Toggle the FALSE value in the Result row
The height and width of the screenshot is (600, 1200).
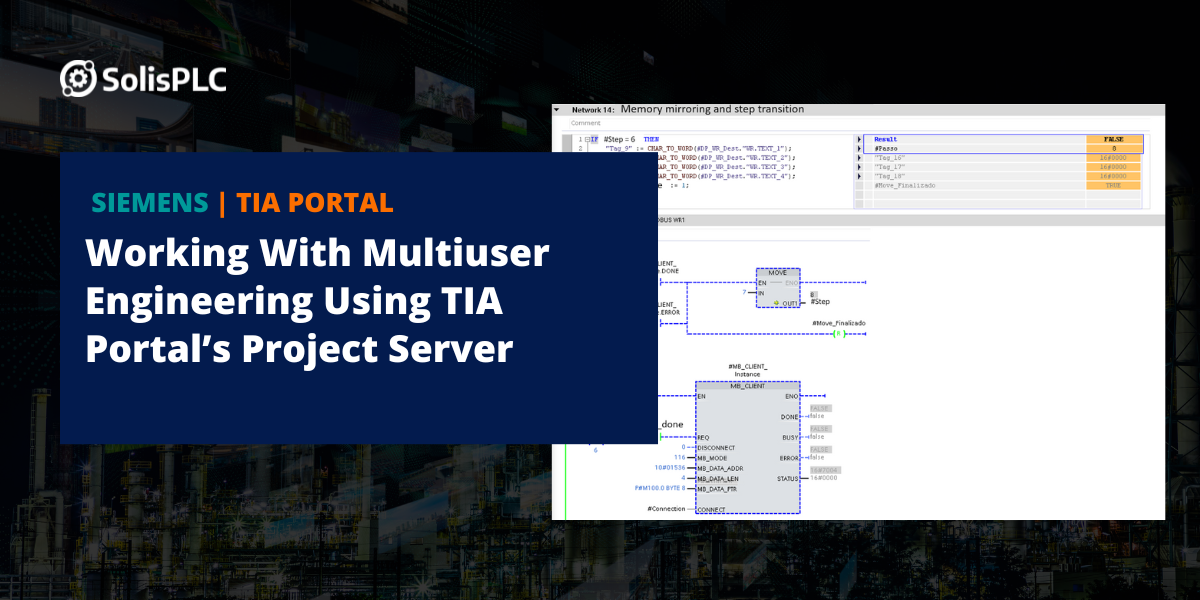coord(1112,137)
